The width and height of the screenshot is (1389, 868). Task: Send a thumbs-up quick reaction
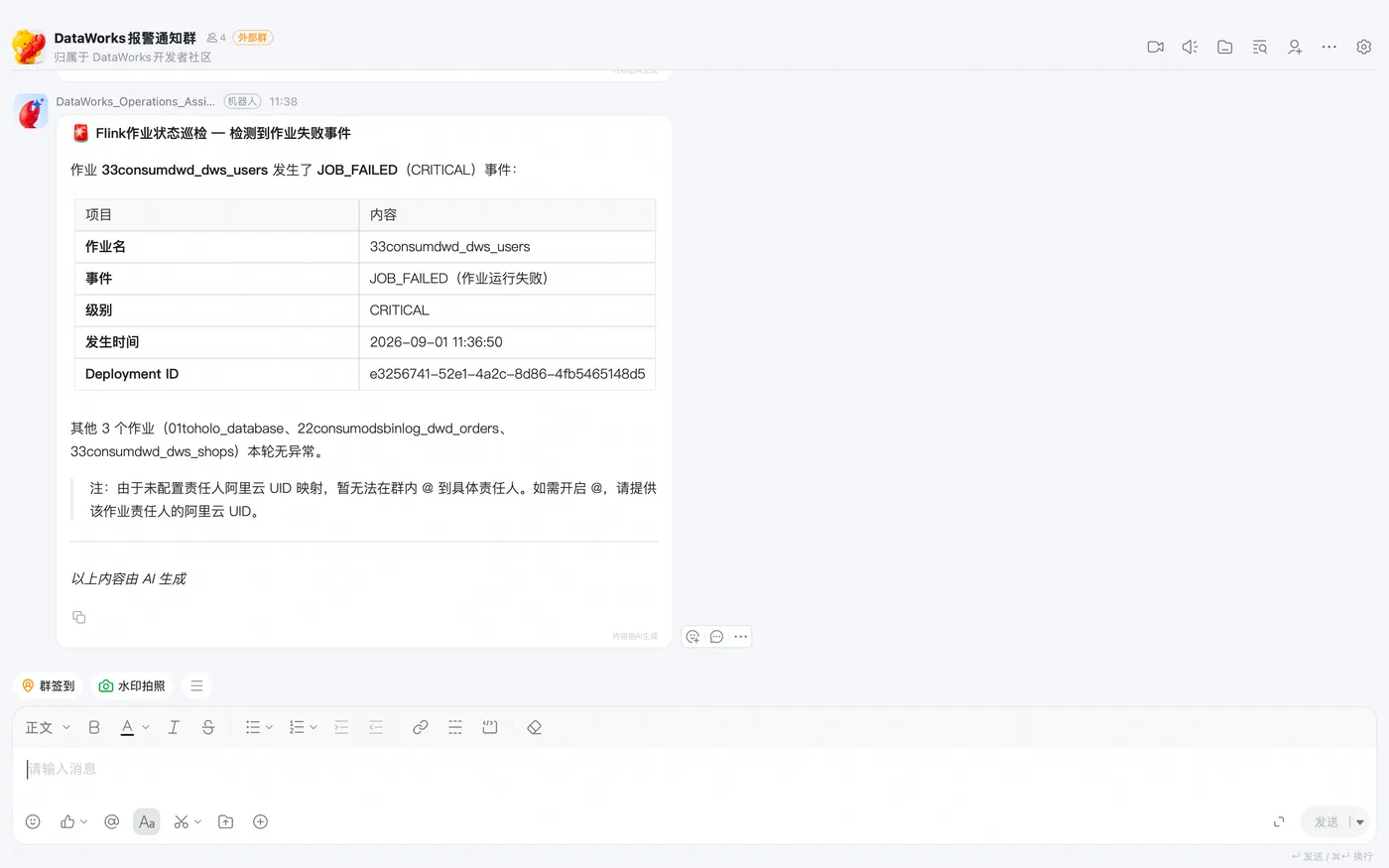67,821
